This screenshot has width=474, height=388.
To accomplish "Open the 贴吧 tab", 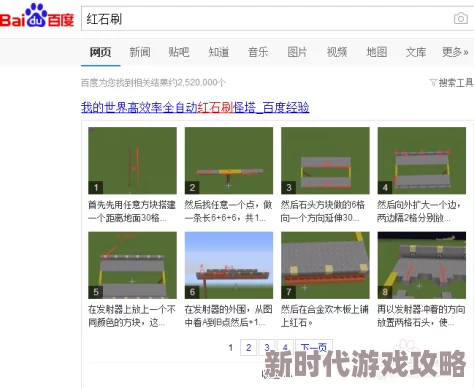I will [179, 52].
